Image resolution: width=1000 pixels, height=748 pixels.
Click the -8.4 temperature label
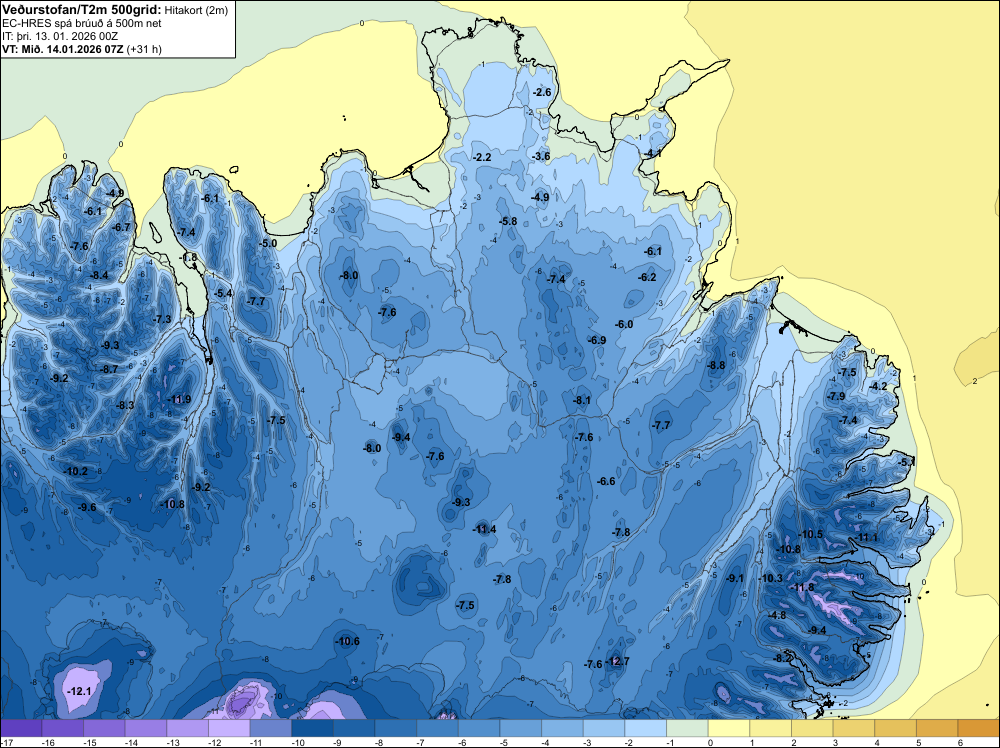(x=99, y=275)
